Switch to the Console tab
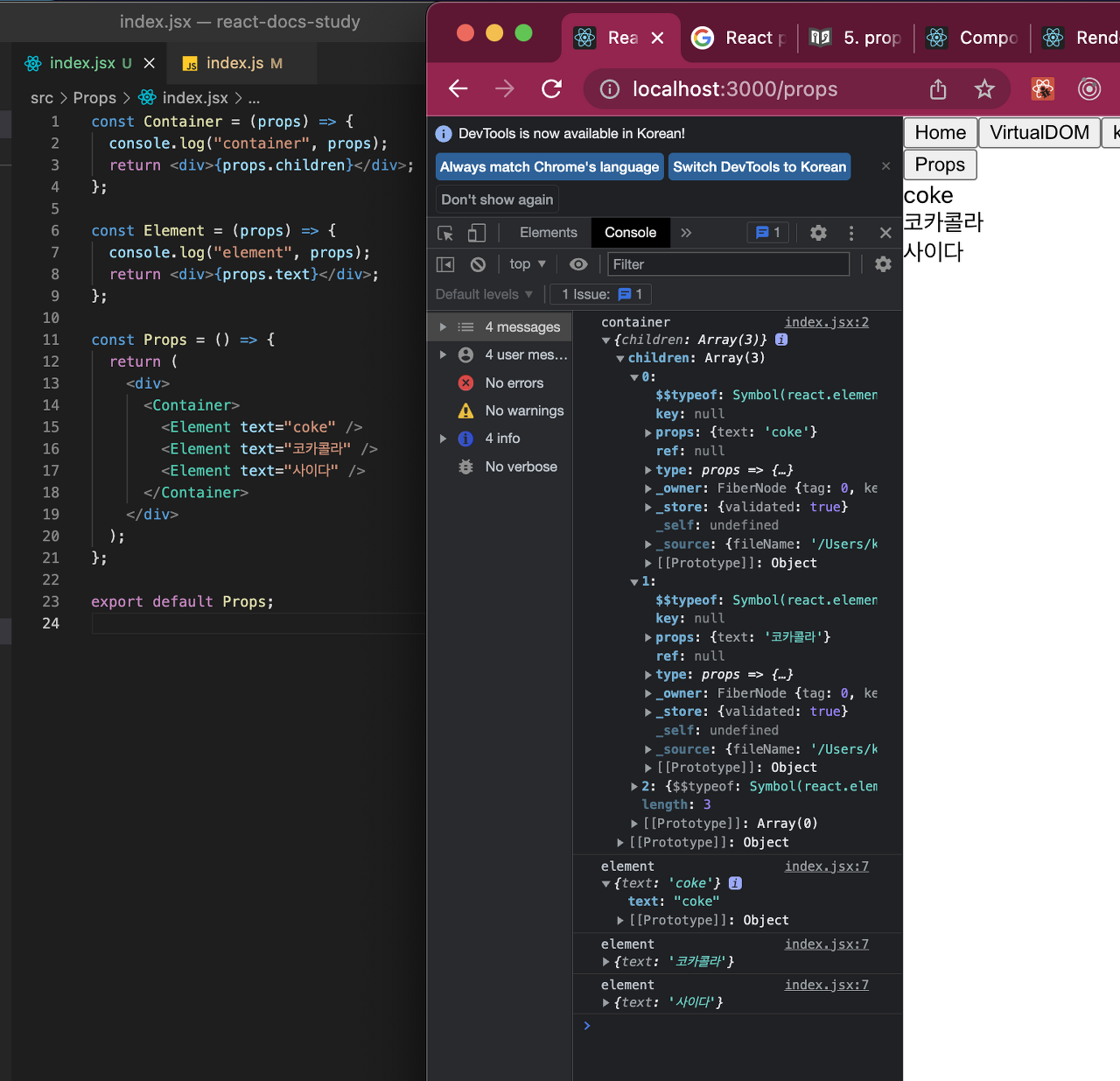Image resolution: width=1120 pixels, height=1081 pixels. coord(631,233)
